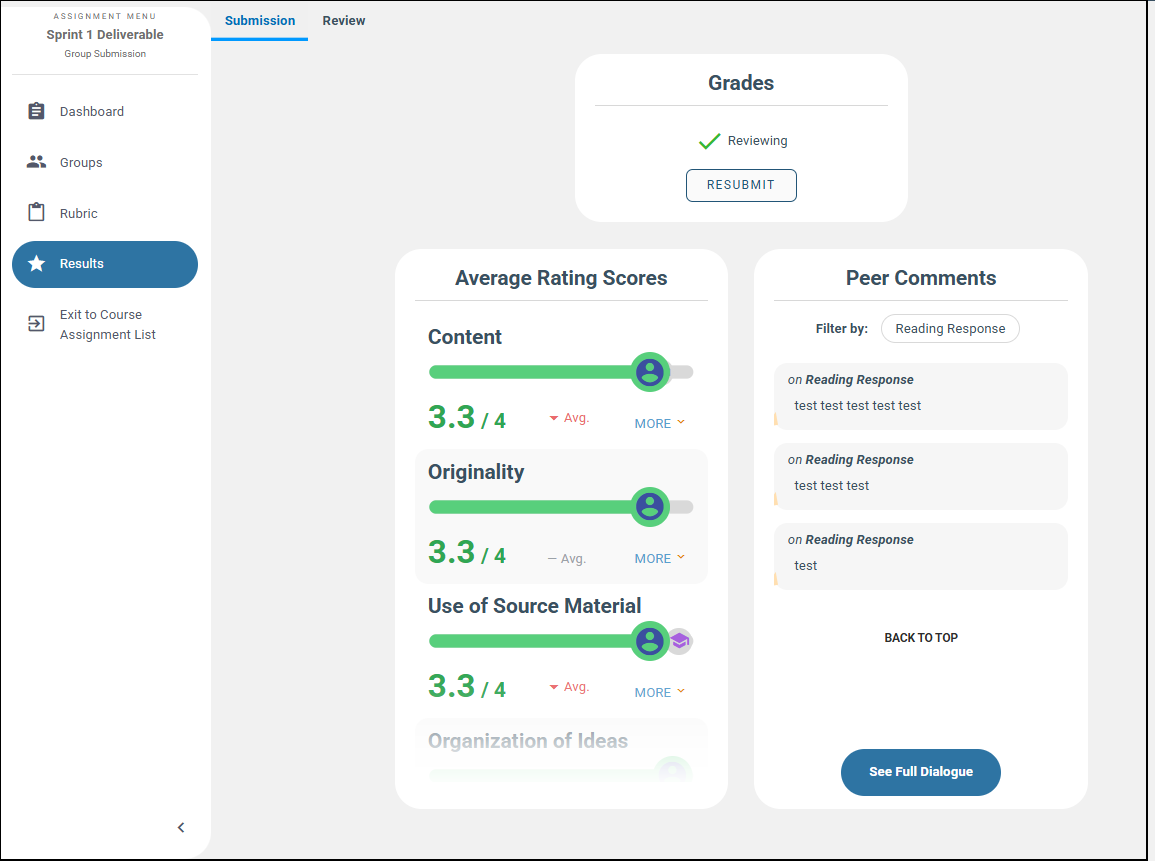
Task: Click the Dashboard clipboard icon
Action: 37,111
